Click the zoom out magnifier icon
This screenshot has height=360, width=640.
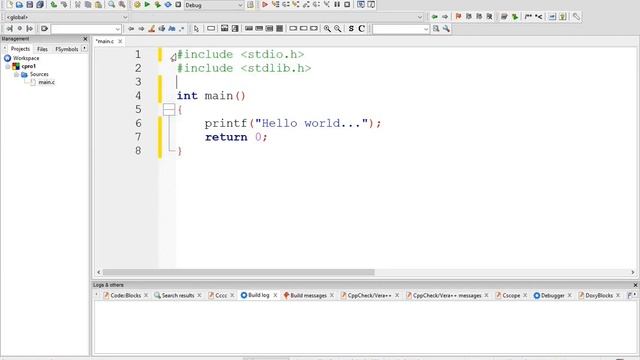[338, 29]
